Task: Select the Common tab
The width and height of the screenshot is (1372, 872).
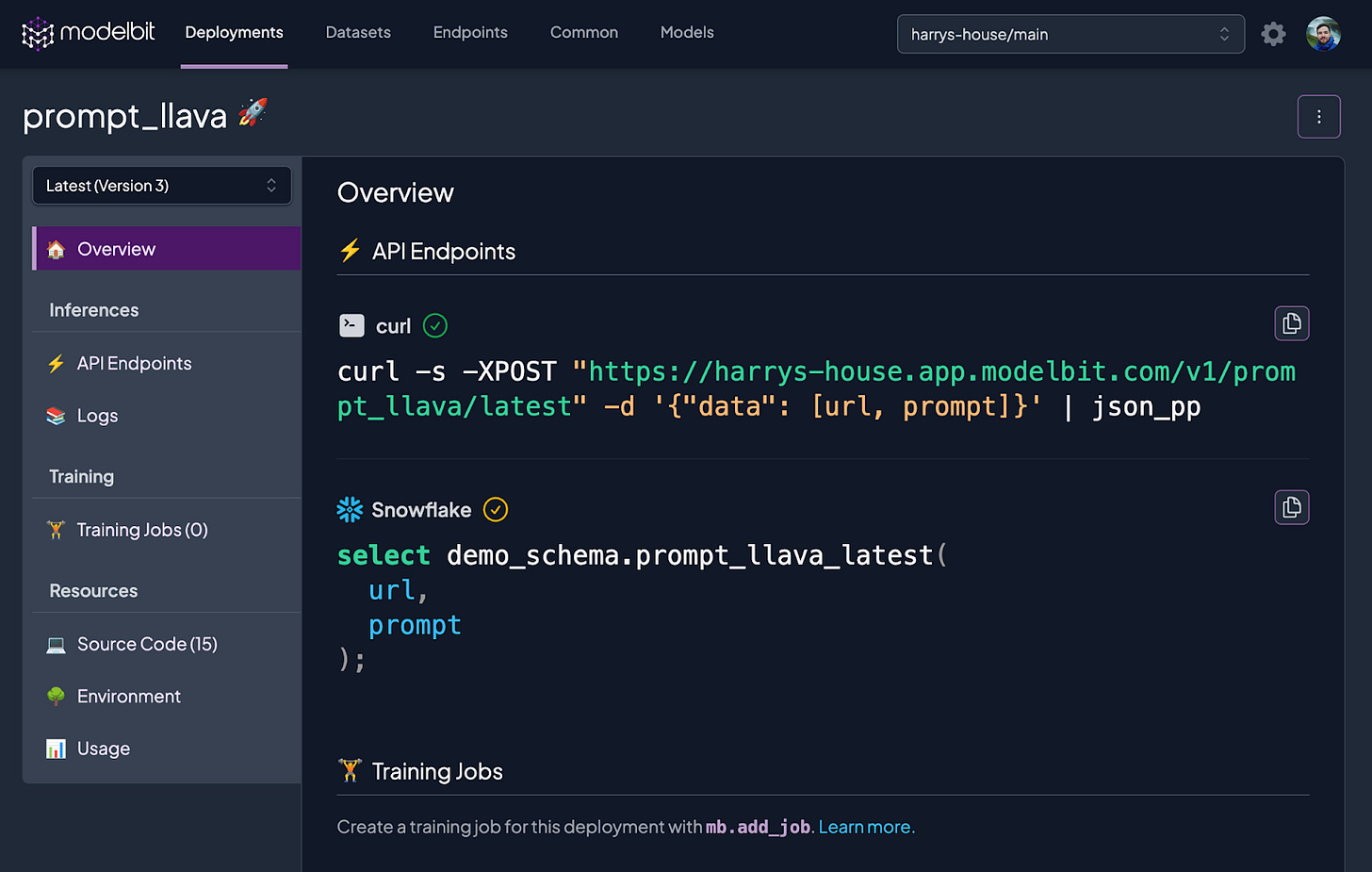Action: (x=584, y=33)
